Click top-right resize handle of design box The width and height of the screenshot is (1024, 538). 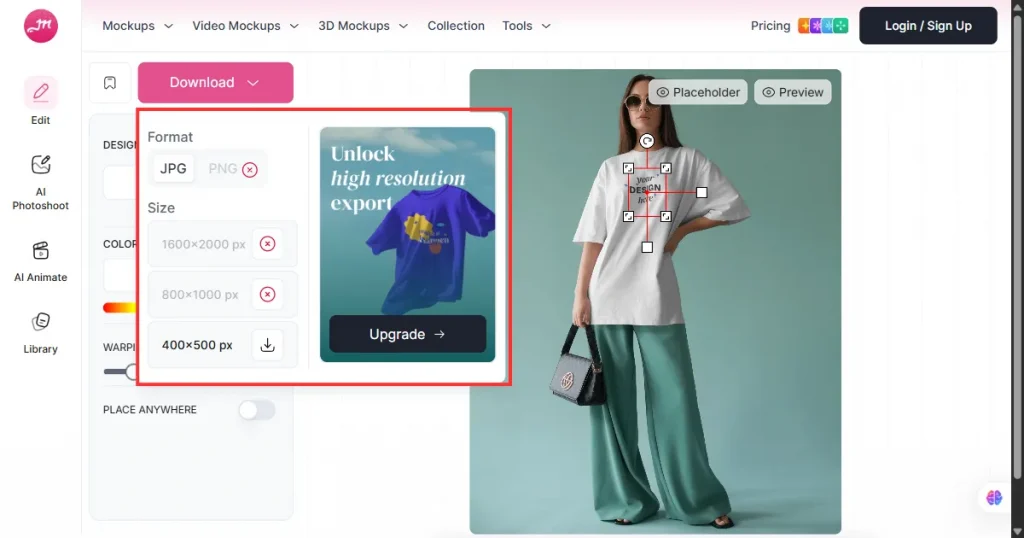tap(665, 168)
